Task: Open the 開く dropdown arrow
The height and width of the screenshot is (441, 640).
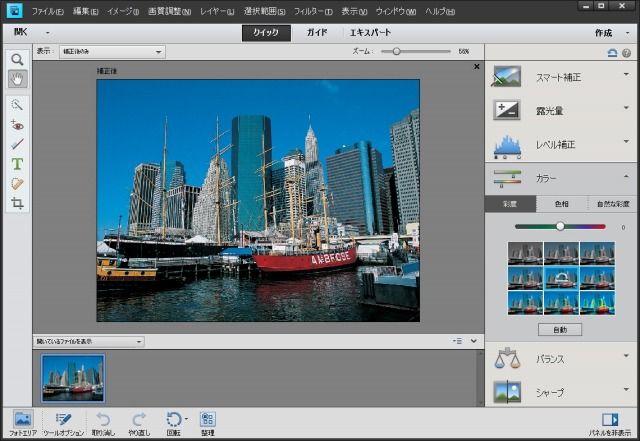Action: [x=48, y=33]
